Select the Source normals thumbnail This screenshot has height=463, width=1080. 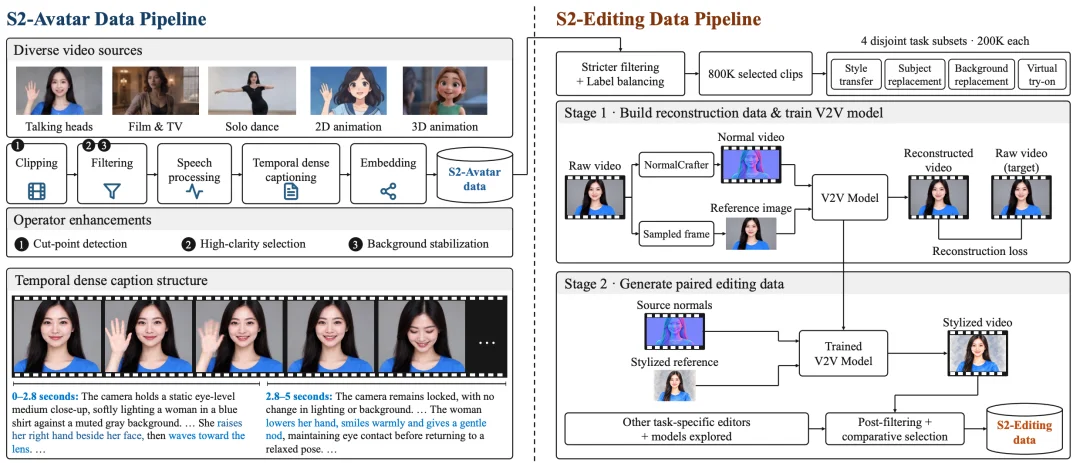pyautogui.click(x=675, y=331)
